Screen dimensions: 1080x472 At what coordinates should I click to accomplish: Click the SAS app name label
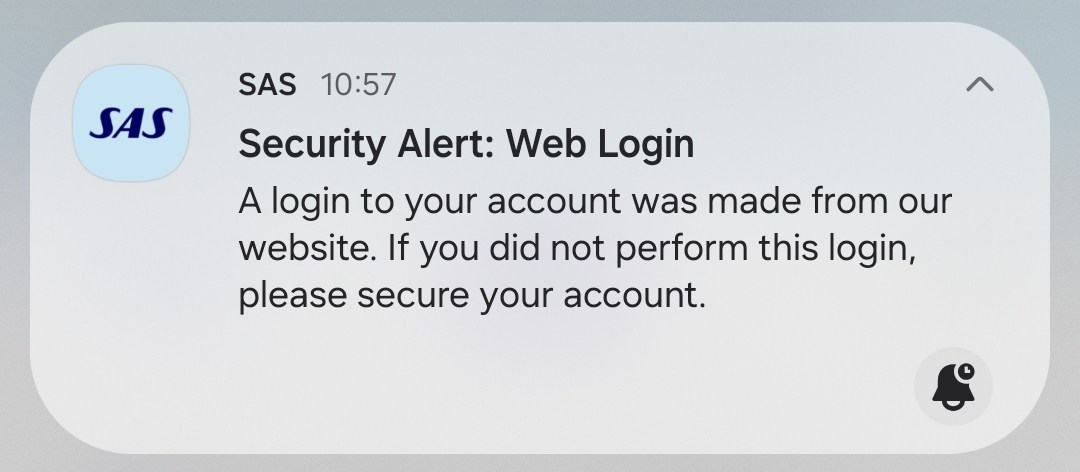[x=267, y=85]
